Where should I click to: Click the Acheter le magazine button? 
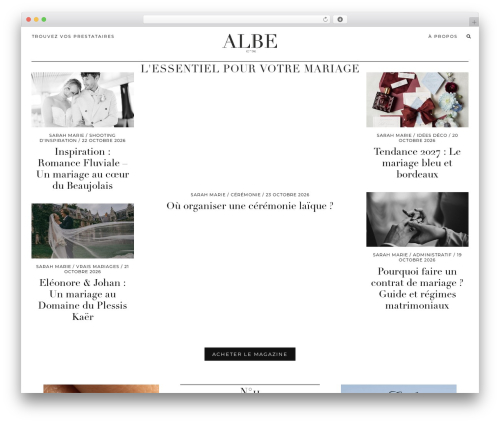pyautogui.click(x=250, y=354)
